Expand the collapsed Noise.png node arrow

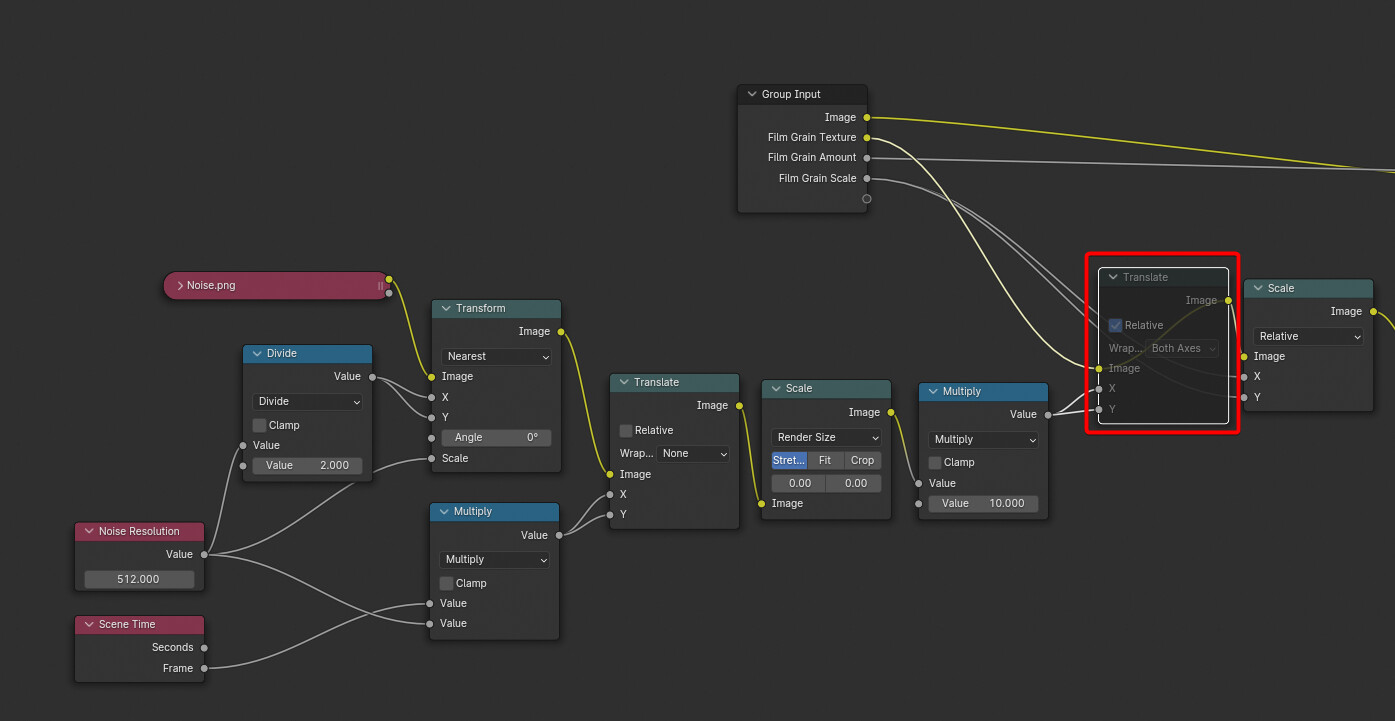180,286
